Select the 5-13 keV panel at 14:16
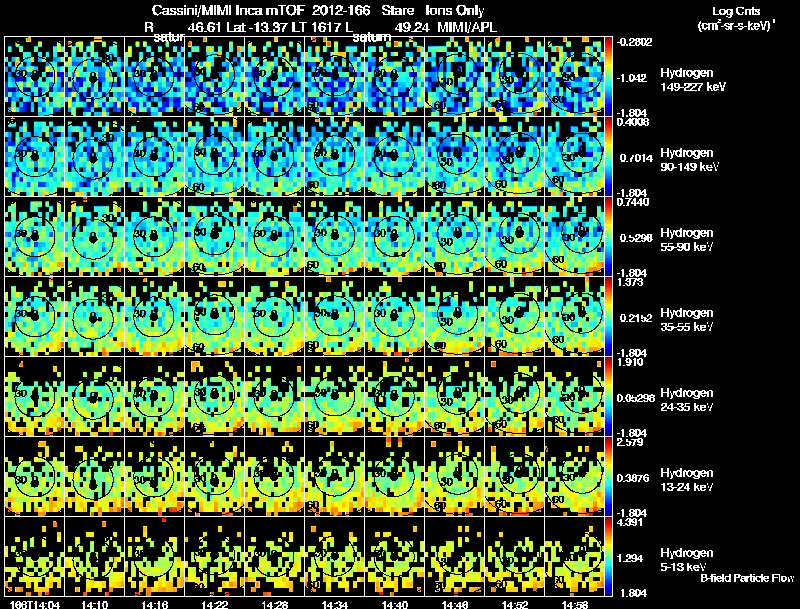The image size is (800, 609). (x=155, y=556)
